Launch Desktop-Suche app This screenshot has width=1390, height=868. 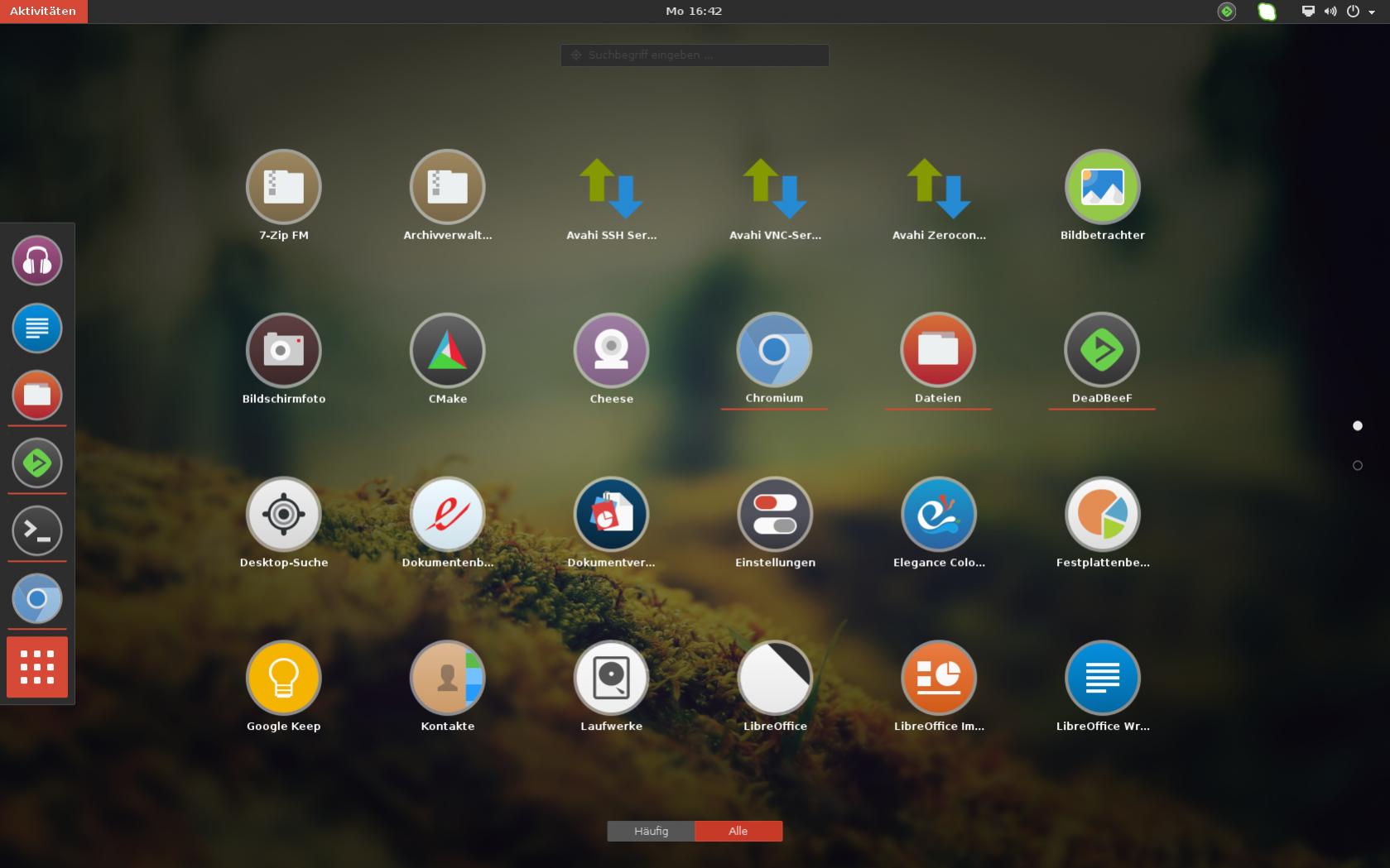tap(283, 515)
